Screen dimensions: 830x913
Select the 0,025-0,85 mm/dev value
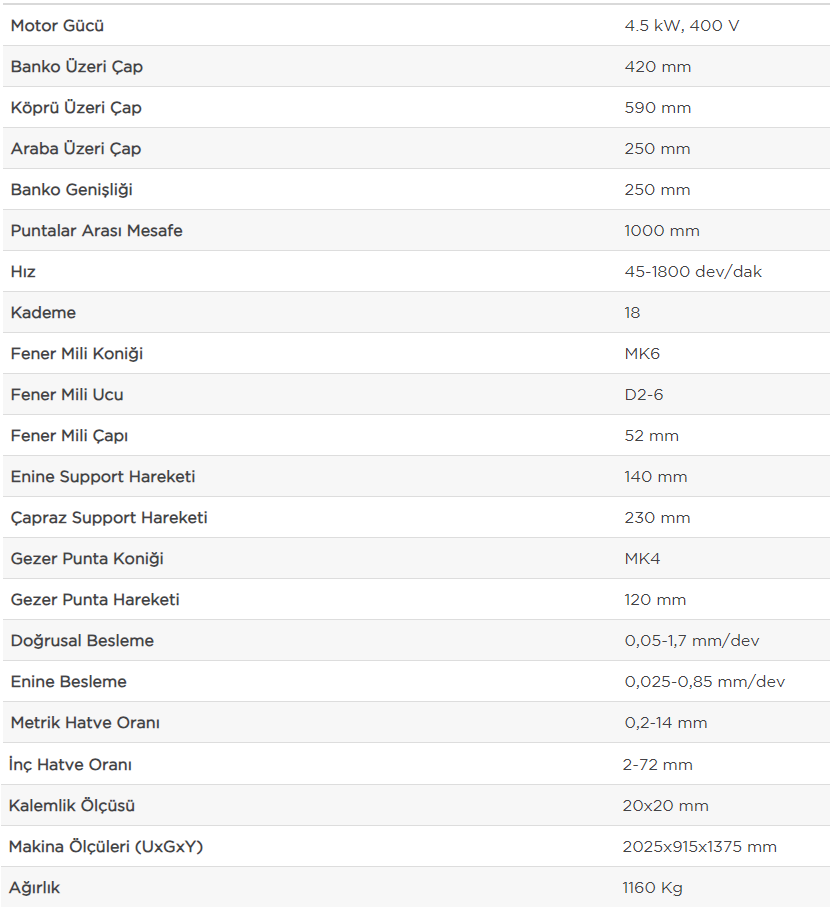(x=705, y=682)
